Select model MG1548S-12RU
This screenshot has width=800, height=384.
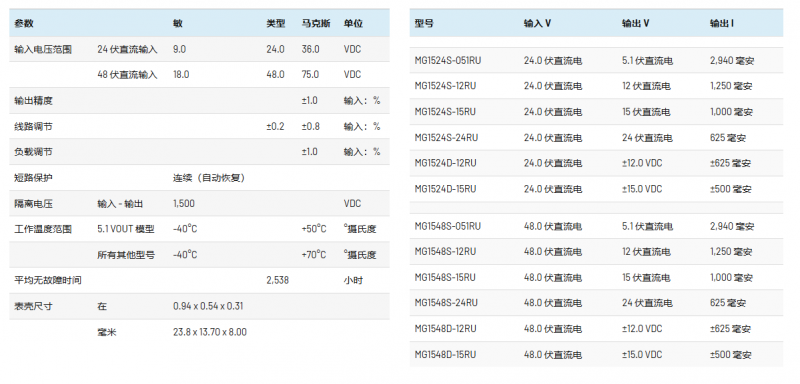[445, 251]
